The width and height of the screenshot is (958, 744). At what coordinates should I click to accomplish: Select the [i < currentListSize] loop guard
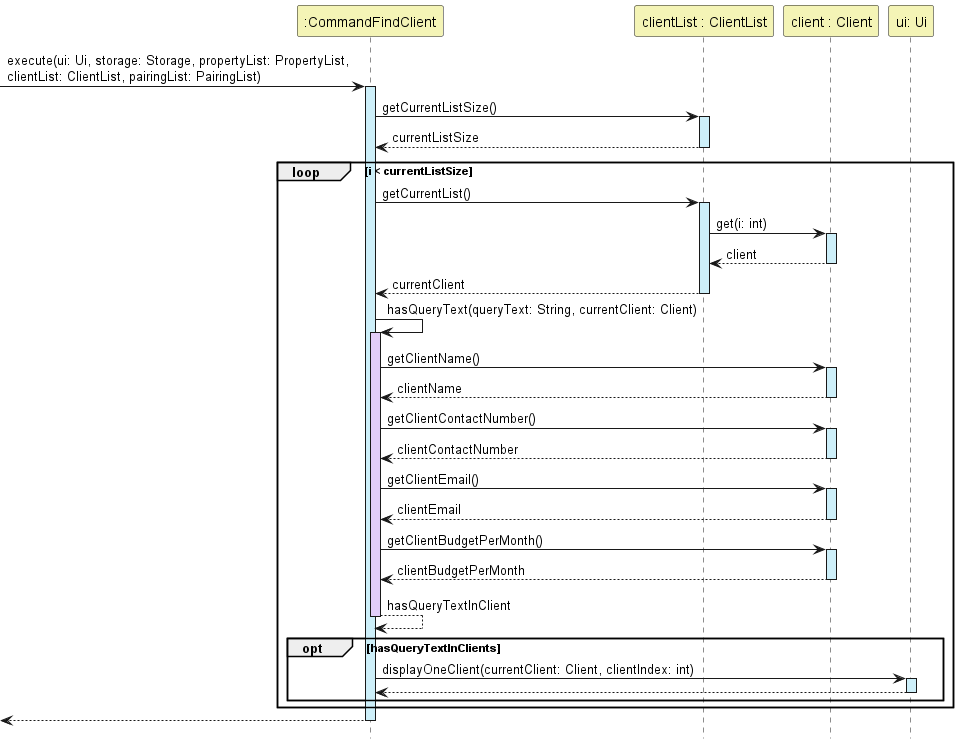[x=419, y=171]
